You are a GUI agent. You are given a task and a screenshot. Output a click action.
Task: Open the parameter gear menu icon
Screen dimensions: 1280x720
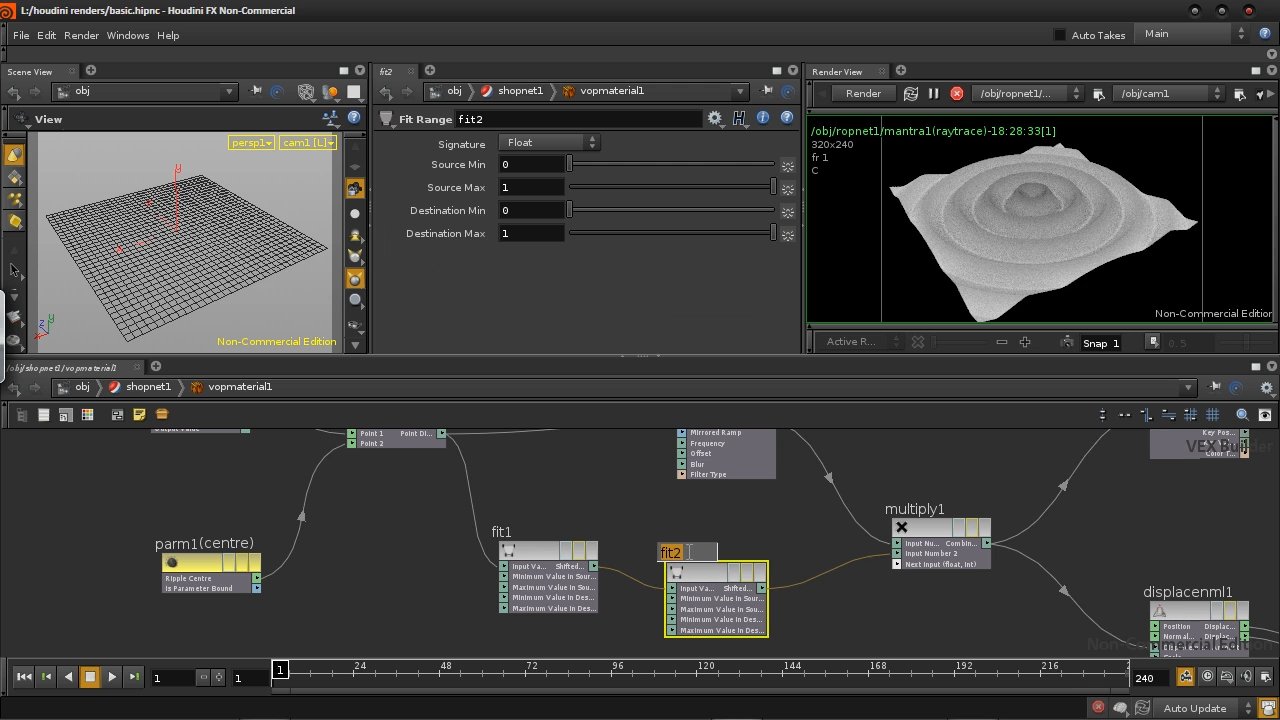point(715,117)
